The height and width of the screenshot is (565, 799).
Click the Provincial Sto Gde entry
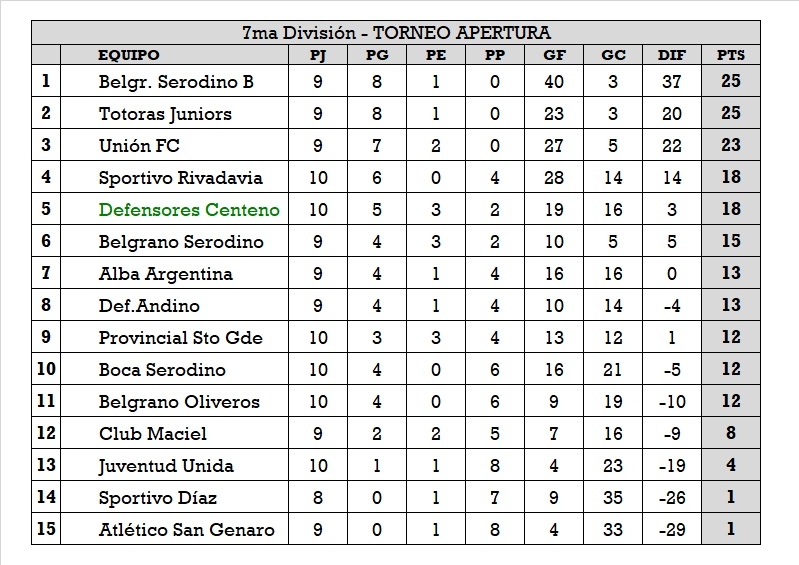[x=180, y=338]
